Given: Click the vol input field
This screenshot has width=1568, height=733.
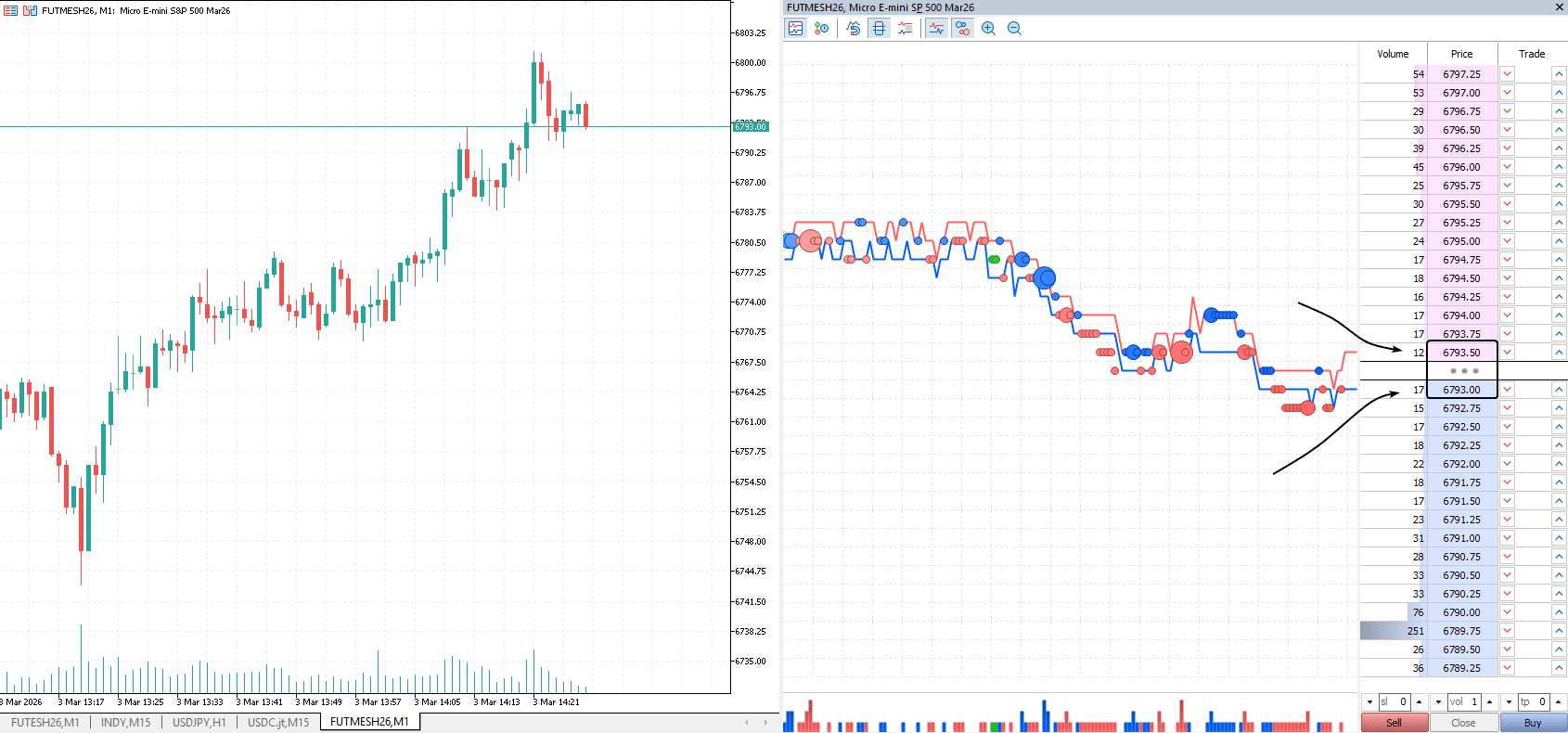Looking at the screenshot, I should [1465, 702].
